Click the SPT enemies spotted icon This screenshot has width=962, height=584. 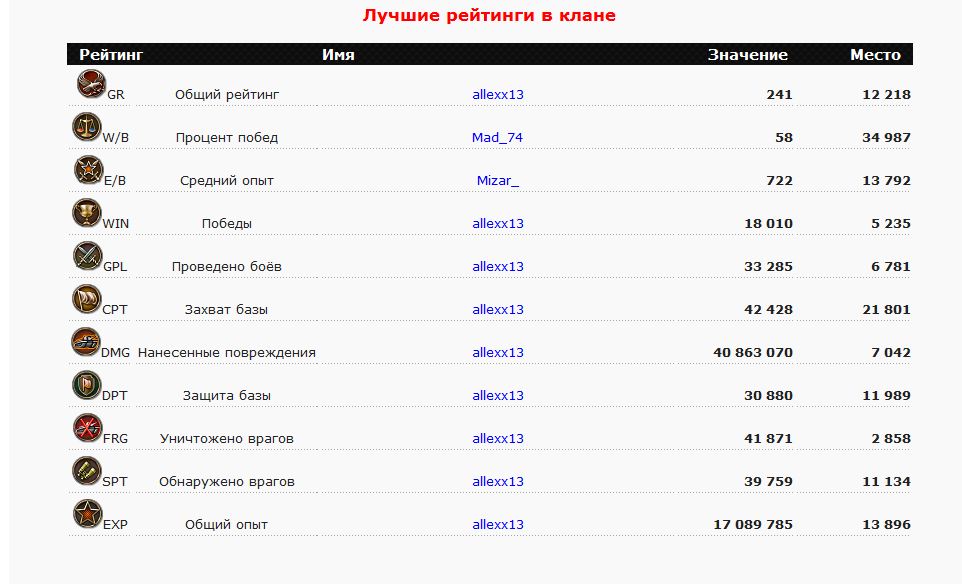[x=88, y=472]
